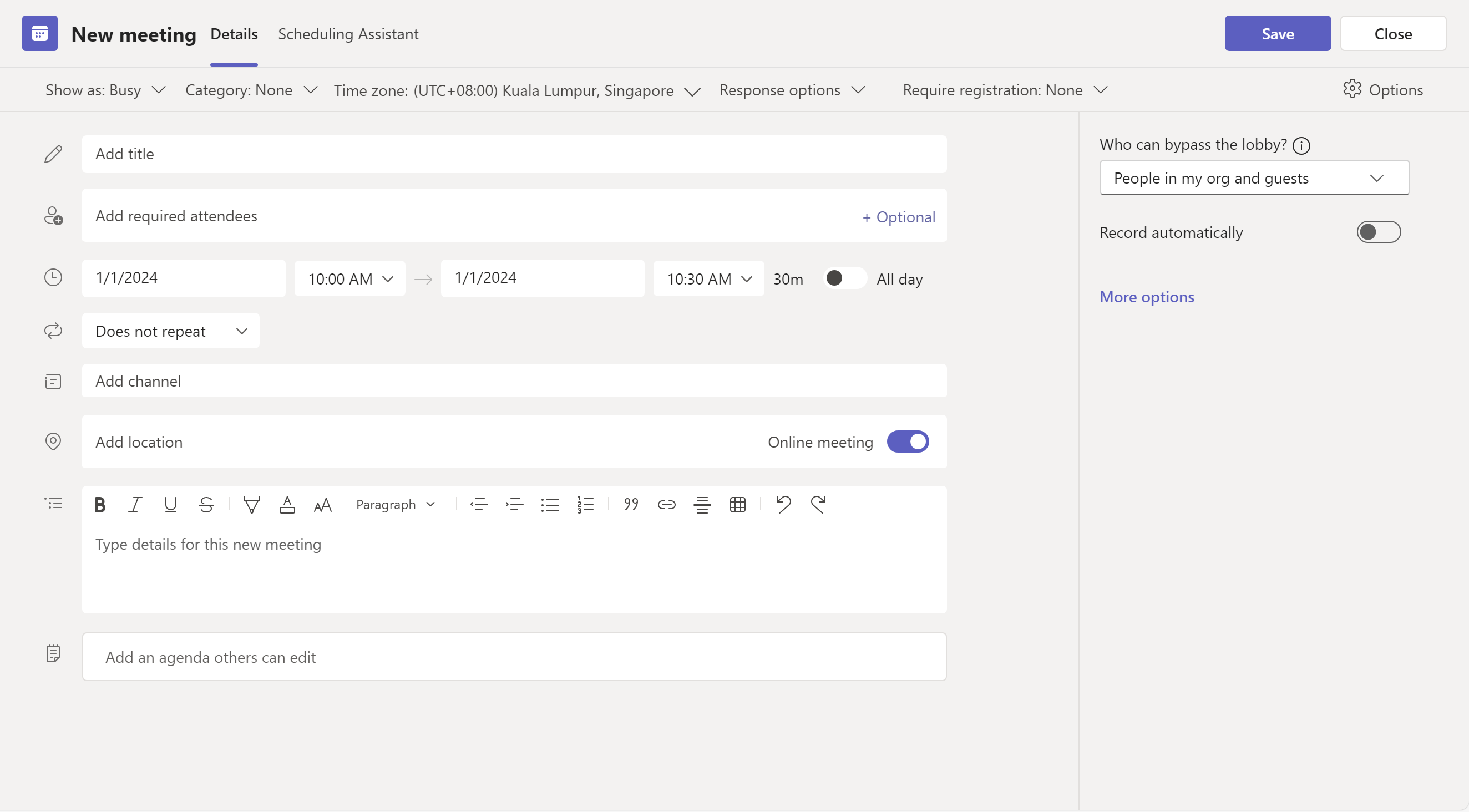The width and height of the screenshot is (1469, 812).
Task: Turn off the Online meeting toggle
Action: 907,442
